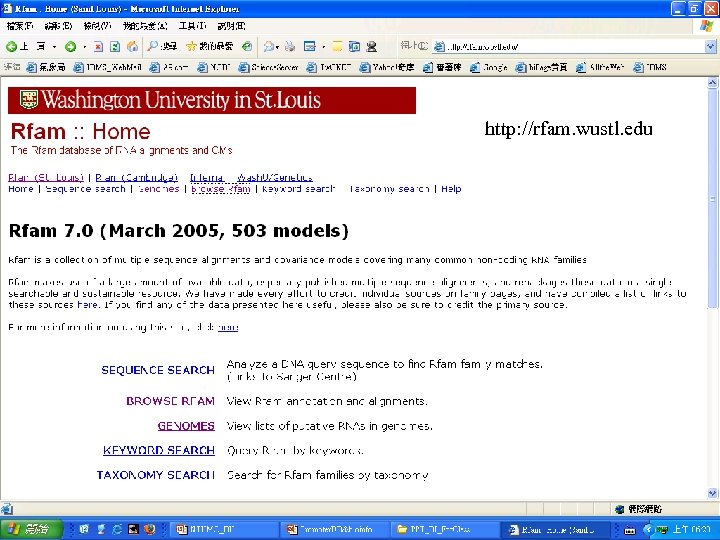Click the IE Back arrow button
This screenshot has height=540, width=720.
(x=11, y=46)
